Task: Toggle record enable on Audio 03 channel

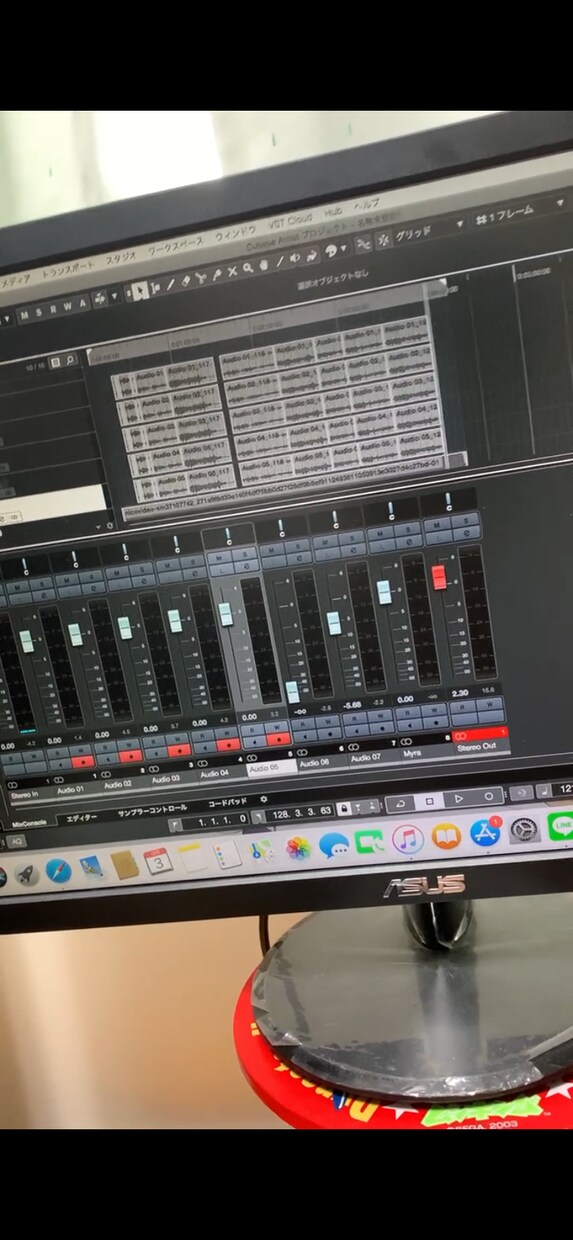Action: [x=180, y=750]
